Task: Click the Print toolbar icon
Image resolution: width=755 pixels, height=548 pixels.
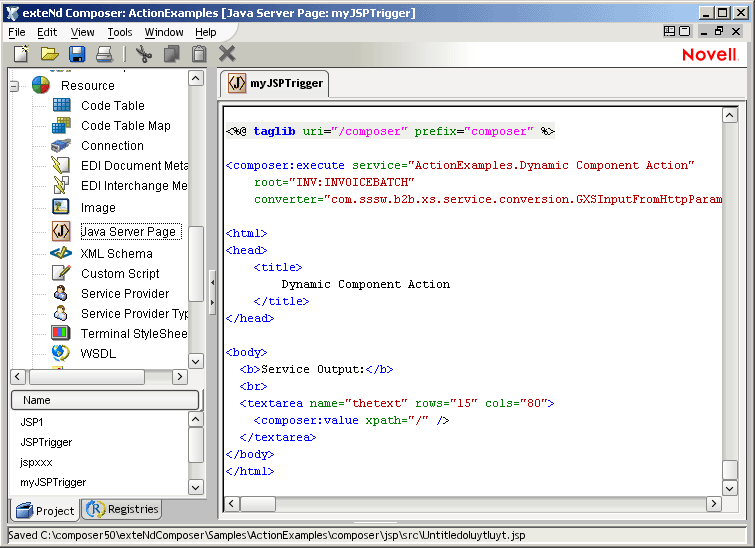Action: coord(104,54)
